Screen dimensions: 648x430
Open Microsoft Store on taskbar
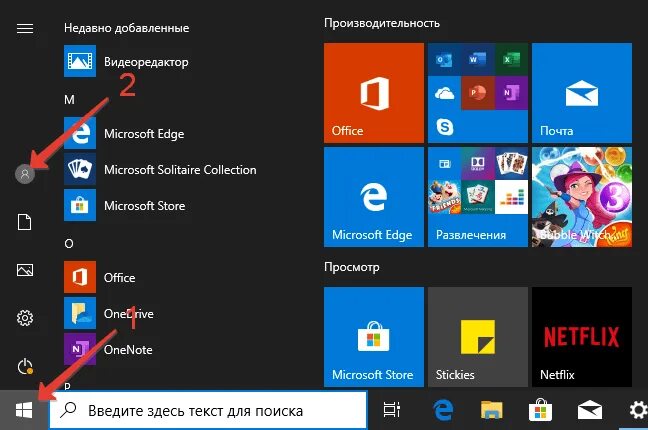point(540,410)
